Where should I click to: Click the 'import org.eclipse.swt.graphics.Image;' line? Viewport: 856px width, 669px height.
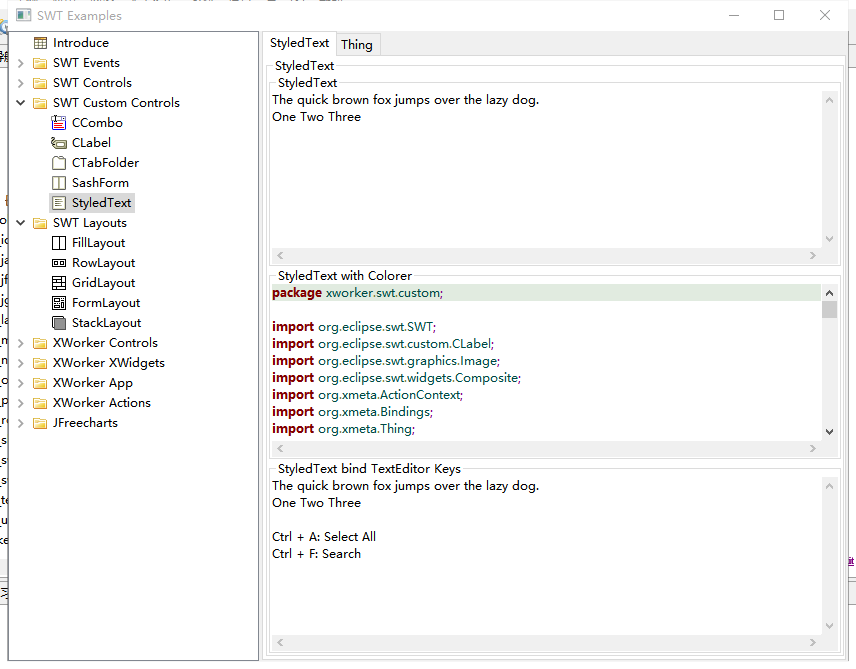(x=386, y=362)
